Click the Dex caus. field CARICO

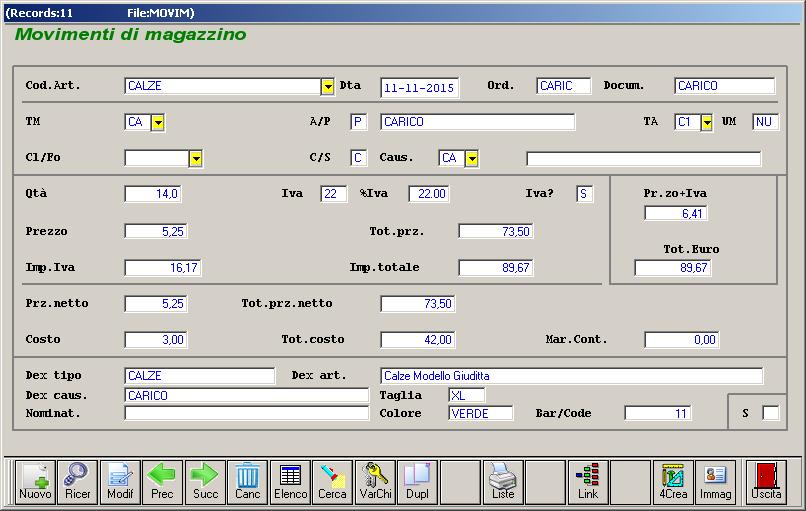point(247,395)
